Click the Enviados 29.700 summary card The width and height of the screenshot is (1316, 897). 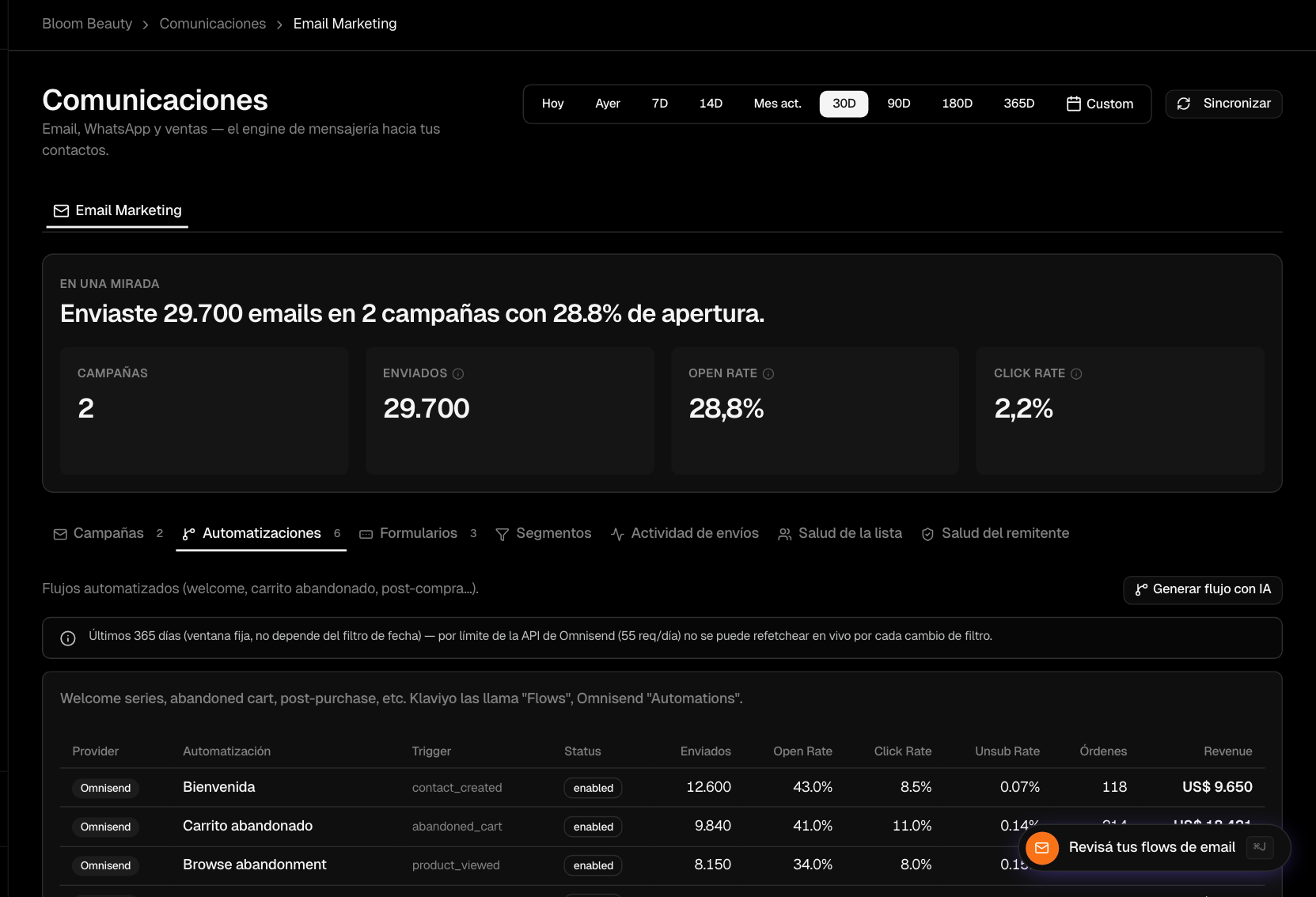tap(510, 411)
